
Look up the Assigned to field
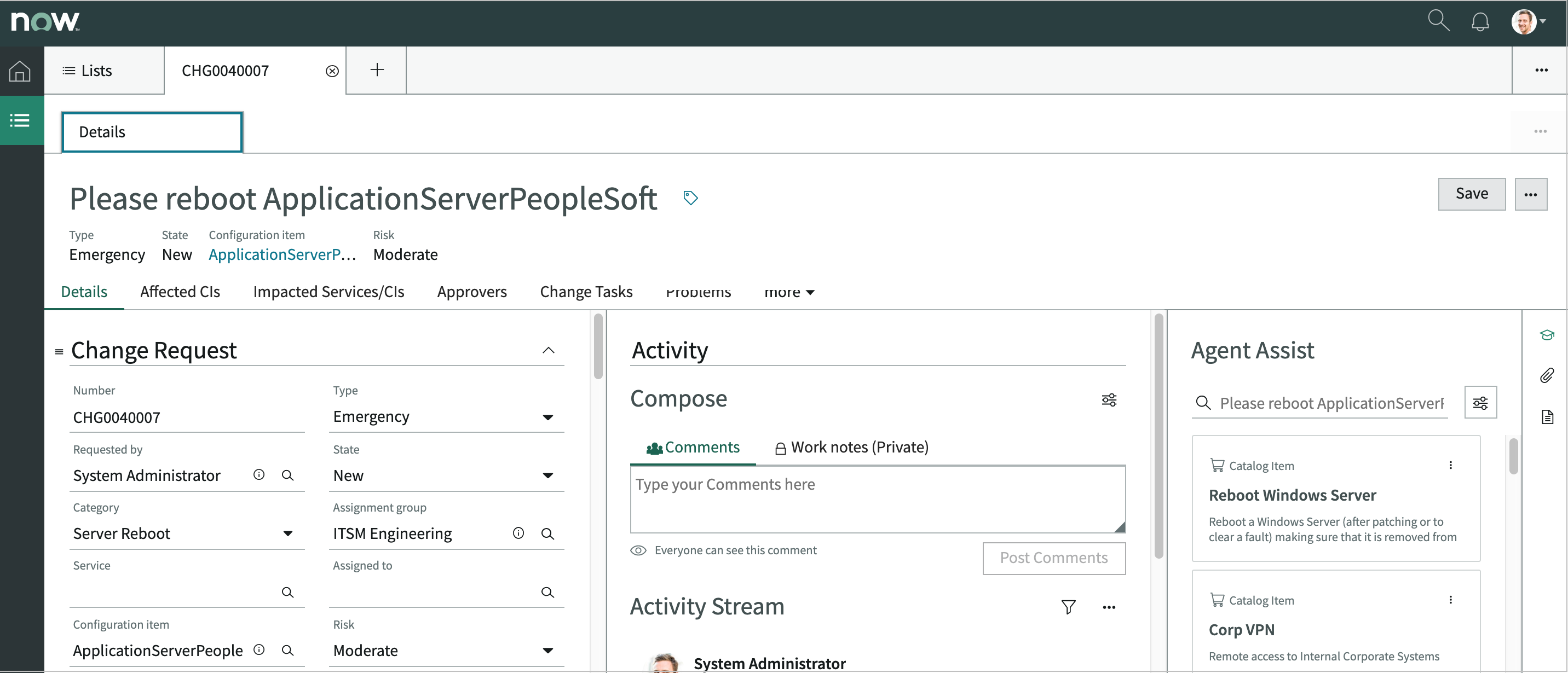547,592
